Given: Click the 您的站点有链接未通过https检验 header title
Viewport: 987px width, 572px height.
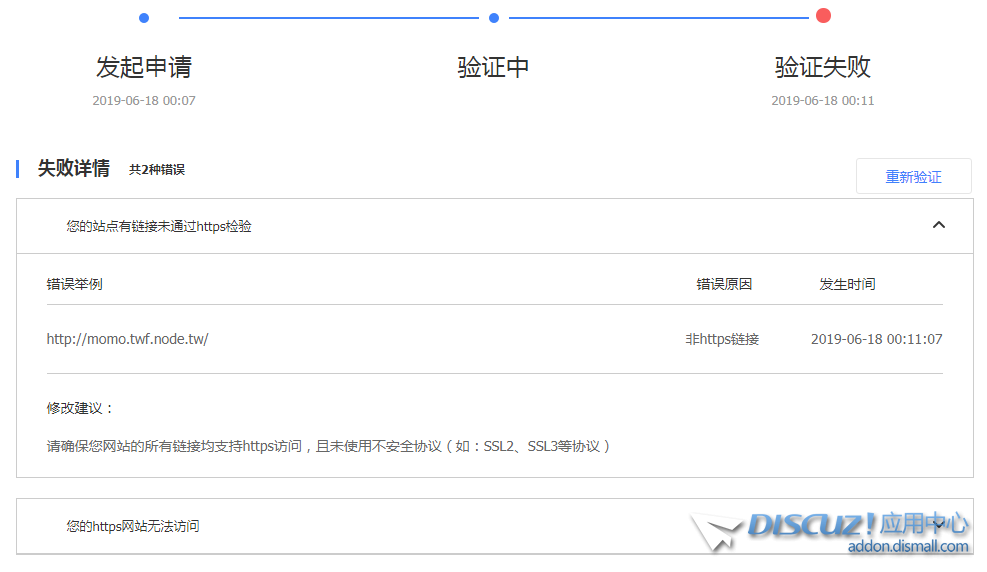Looking at the screenshot, I should [159, 227].
